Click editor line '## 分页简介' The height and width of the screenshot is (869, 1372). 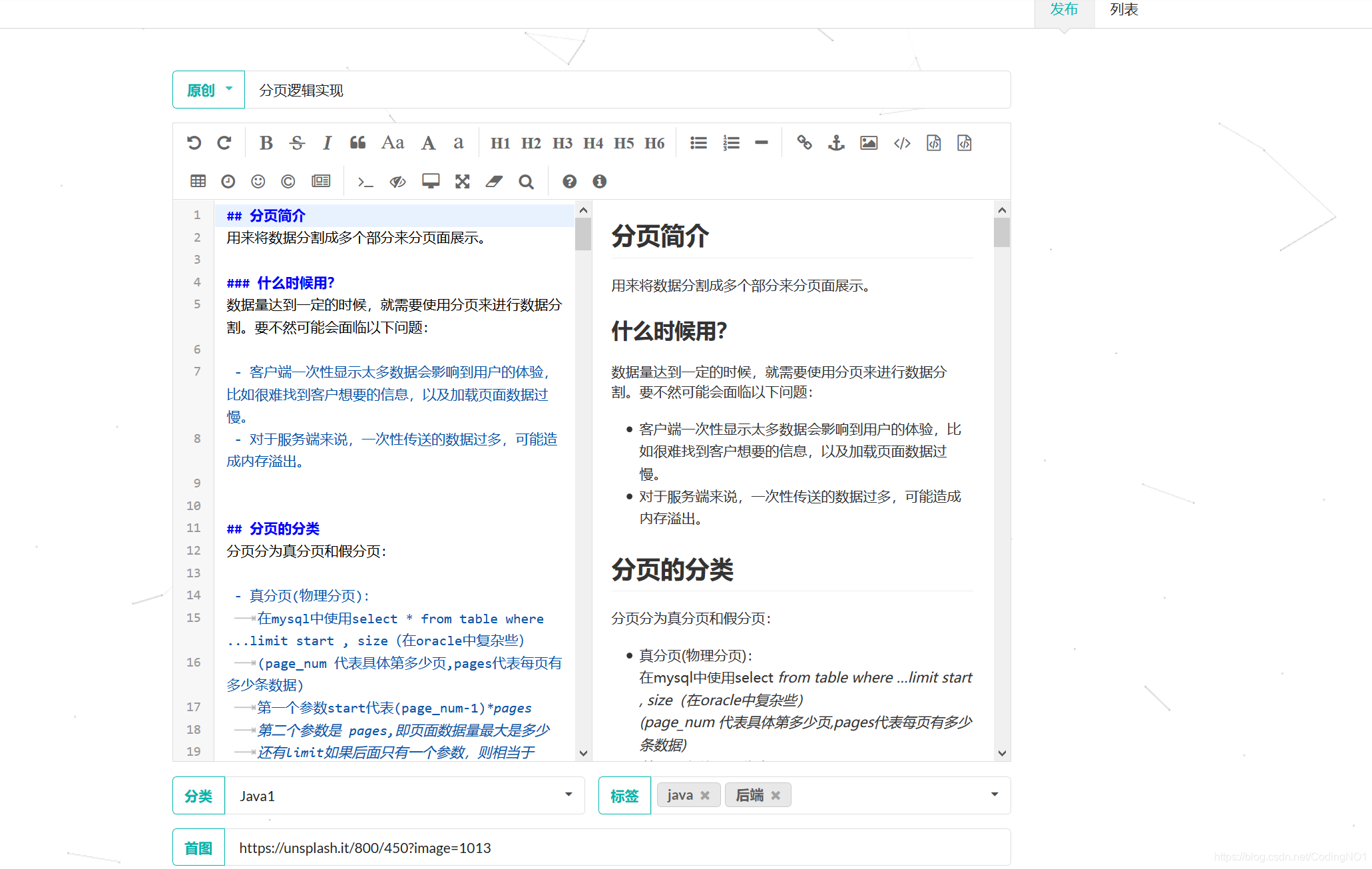pos(266,216)
